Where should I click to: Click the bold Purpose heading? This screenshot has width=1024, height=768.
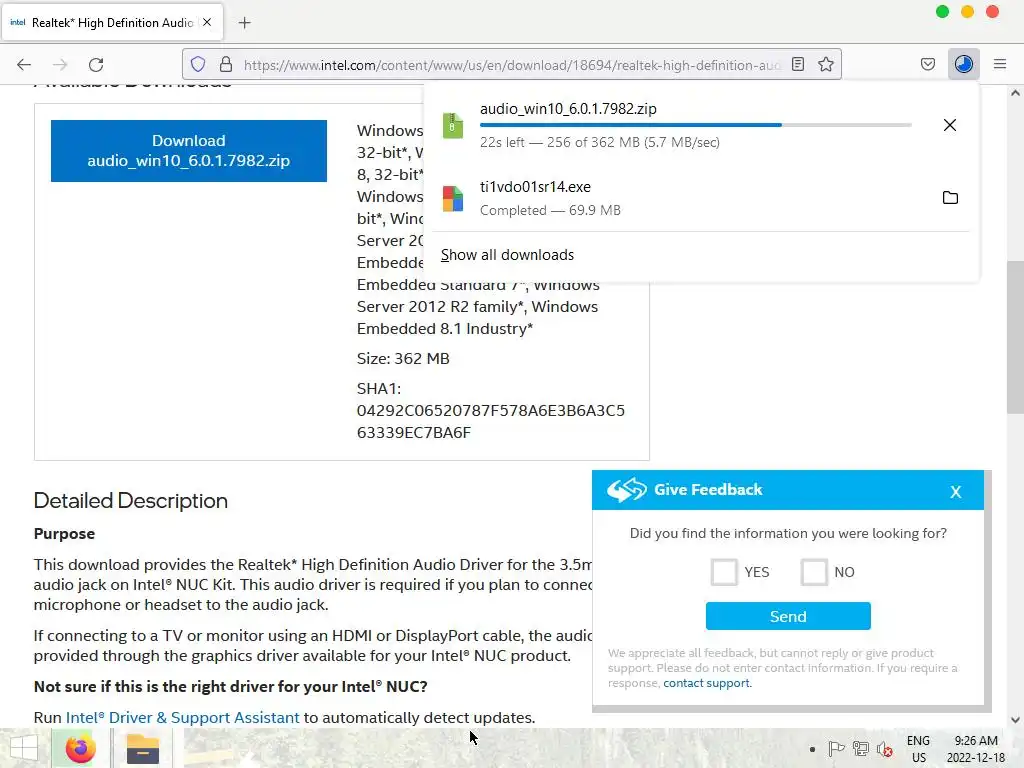click(64, 534)
